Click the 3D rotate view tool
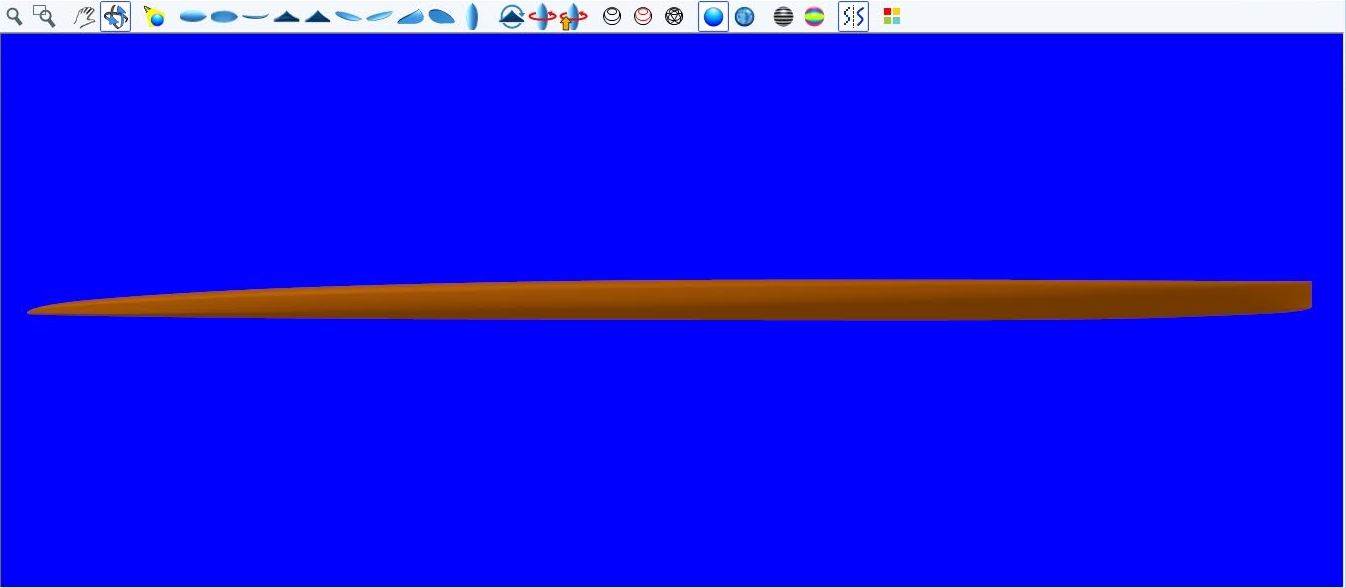The height and width of the screenshot is (588, 1346). tap(115, 16)
